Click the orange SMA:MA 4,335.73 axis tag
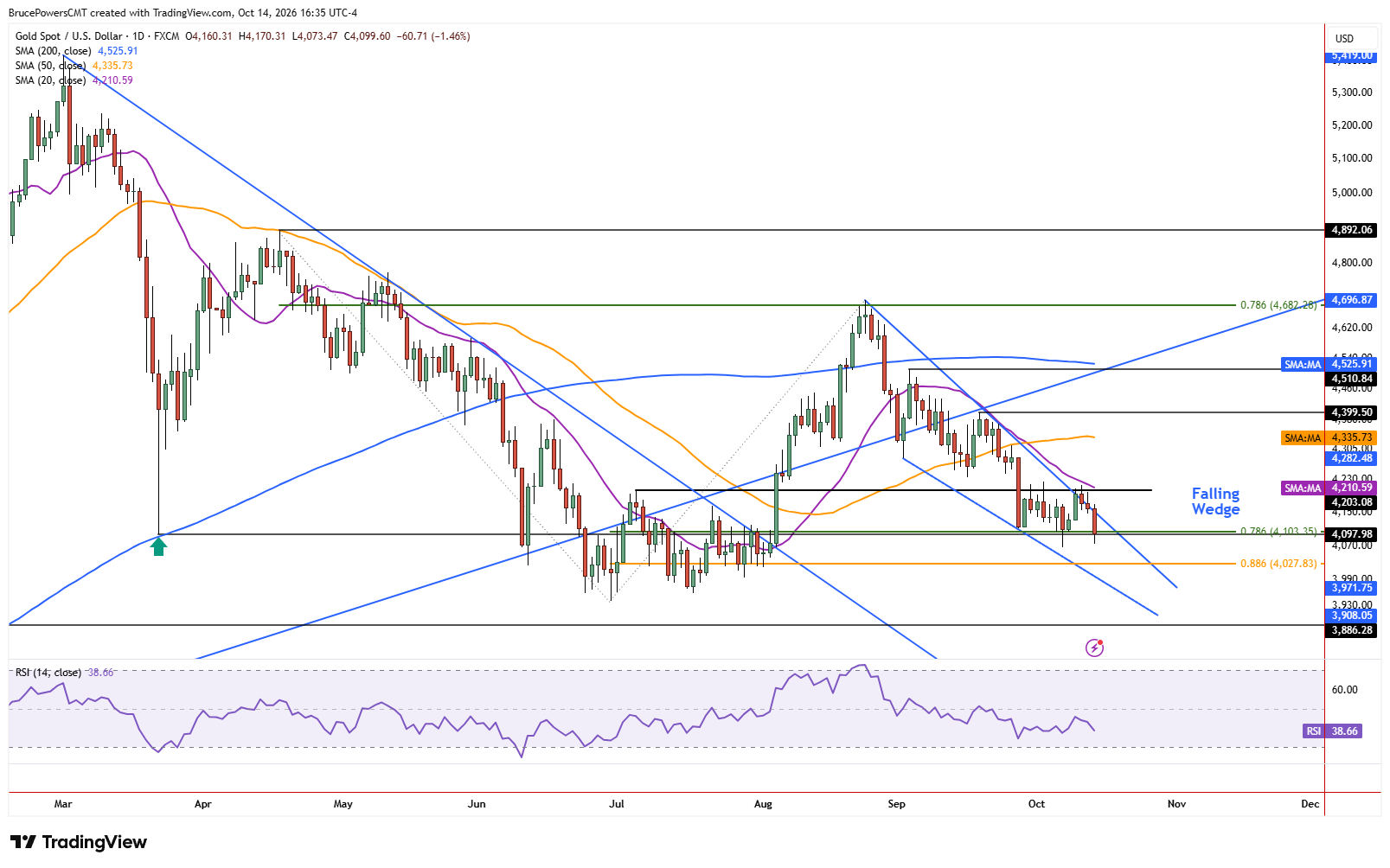1390x868 pixels. coord(1329,438)
